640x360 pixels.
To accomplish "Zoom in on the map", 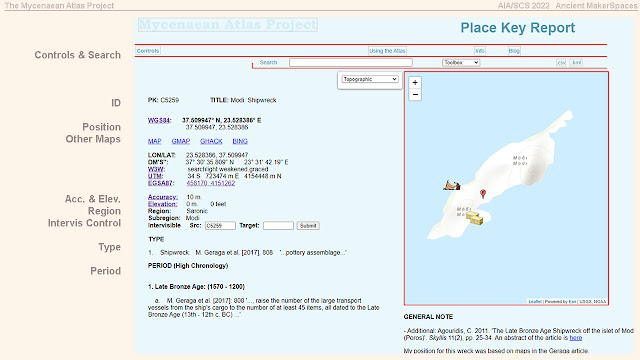I will click(x=415, y=82).
